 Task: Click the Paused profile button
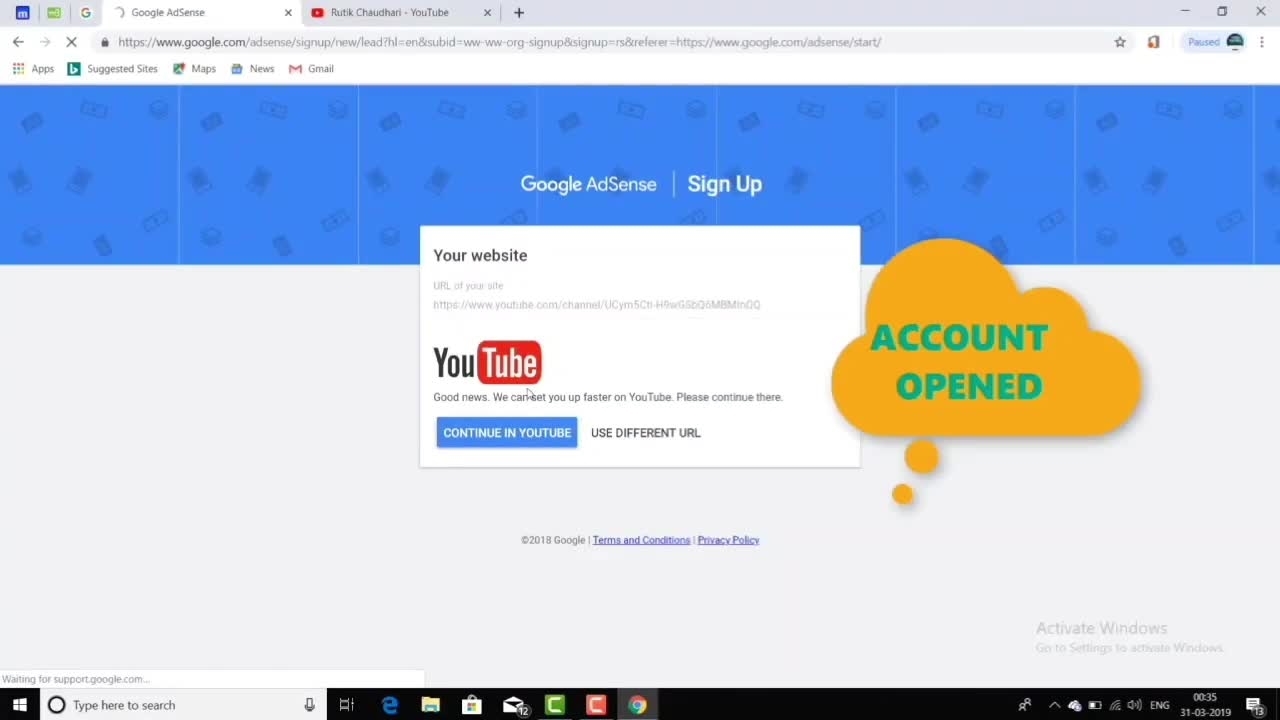(x=1213, y=42)
